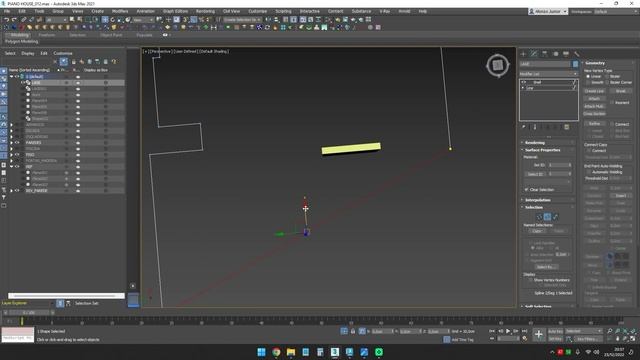Click the Cross Section button

pyautogui.click(x=594, y=114)
